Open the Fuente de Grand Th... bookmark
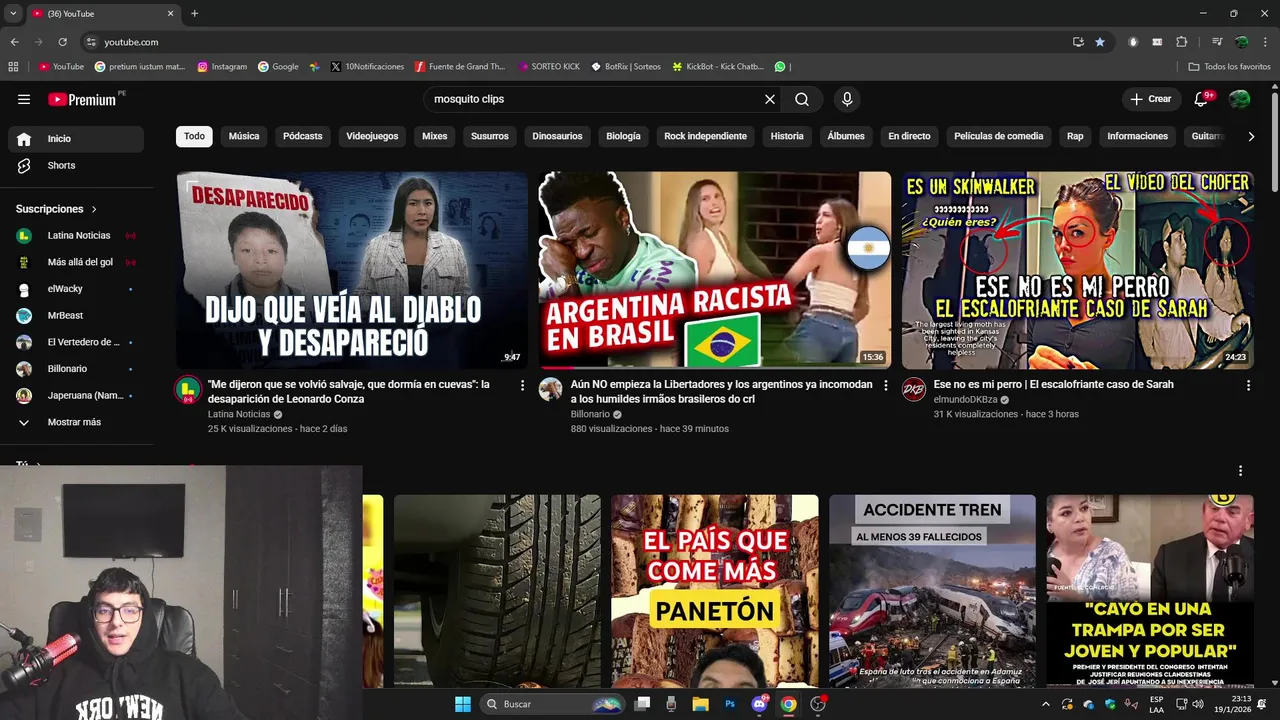This screenshot has height=720, width=1280. click(460, 67)
